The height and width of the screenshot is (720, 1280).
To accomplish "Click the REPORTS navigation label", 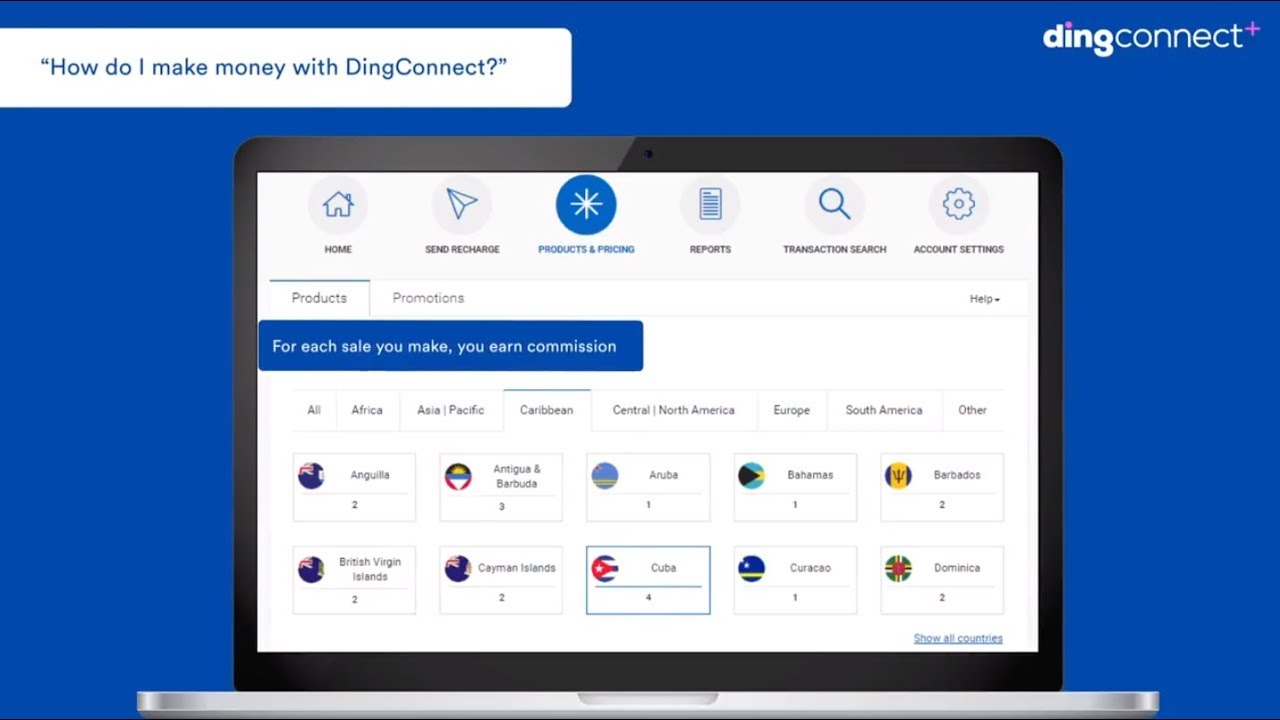I will pyautogui.click(x=710, y=250).
